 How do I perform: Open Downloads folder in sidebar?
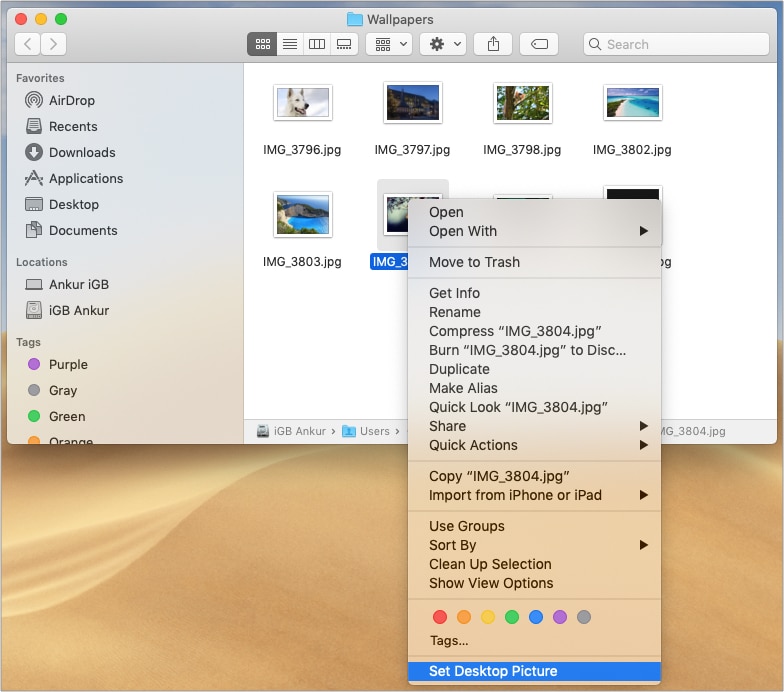pos(81,152)
